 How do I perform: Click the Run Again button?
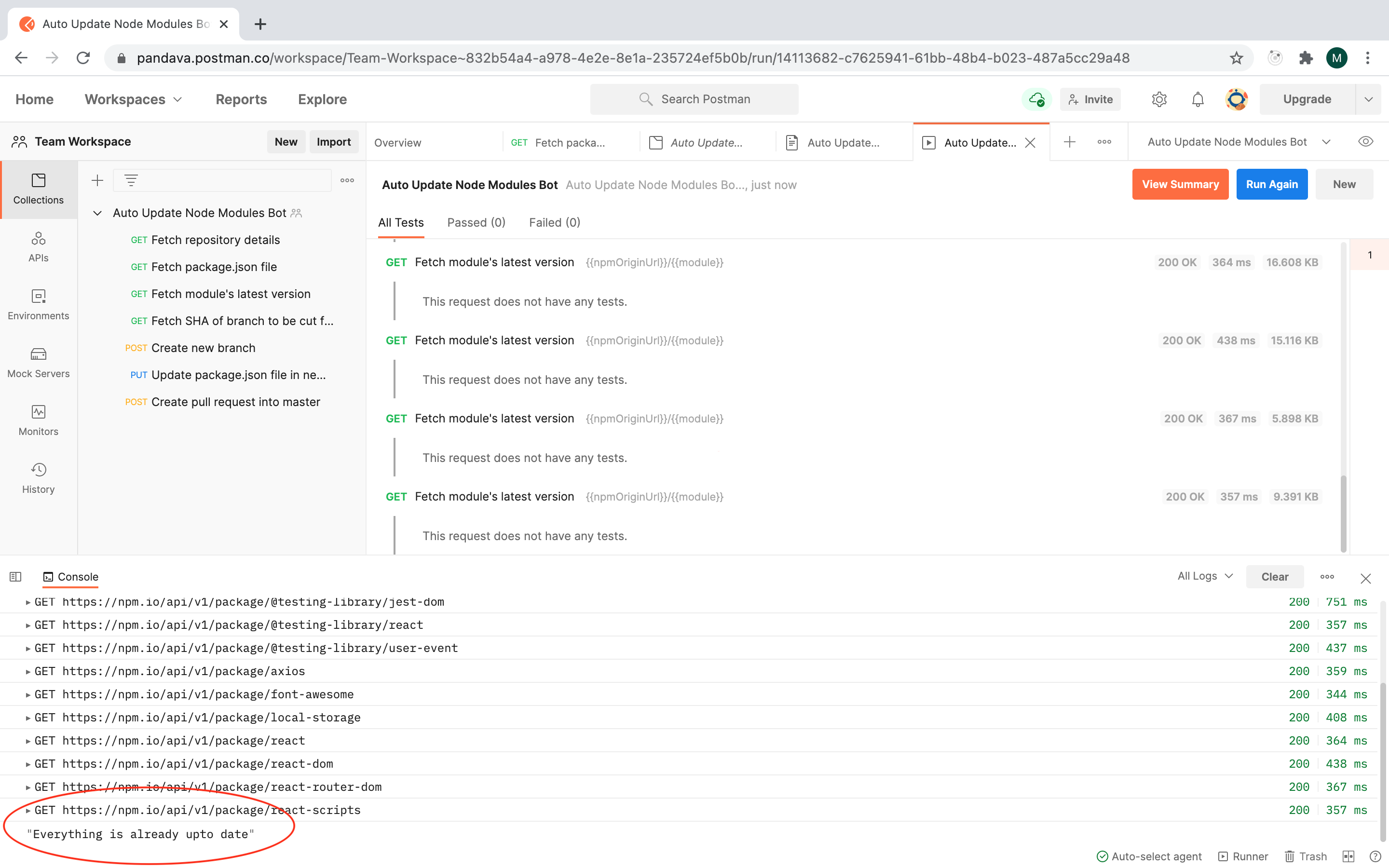pos(1271,184)
